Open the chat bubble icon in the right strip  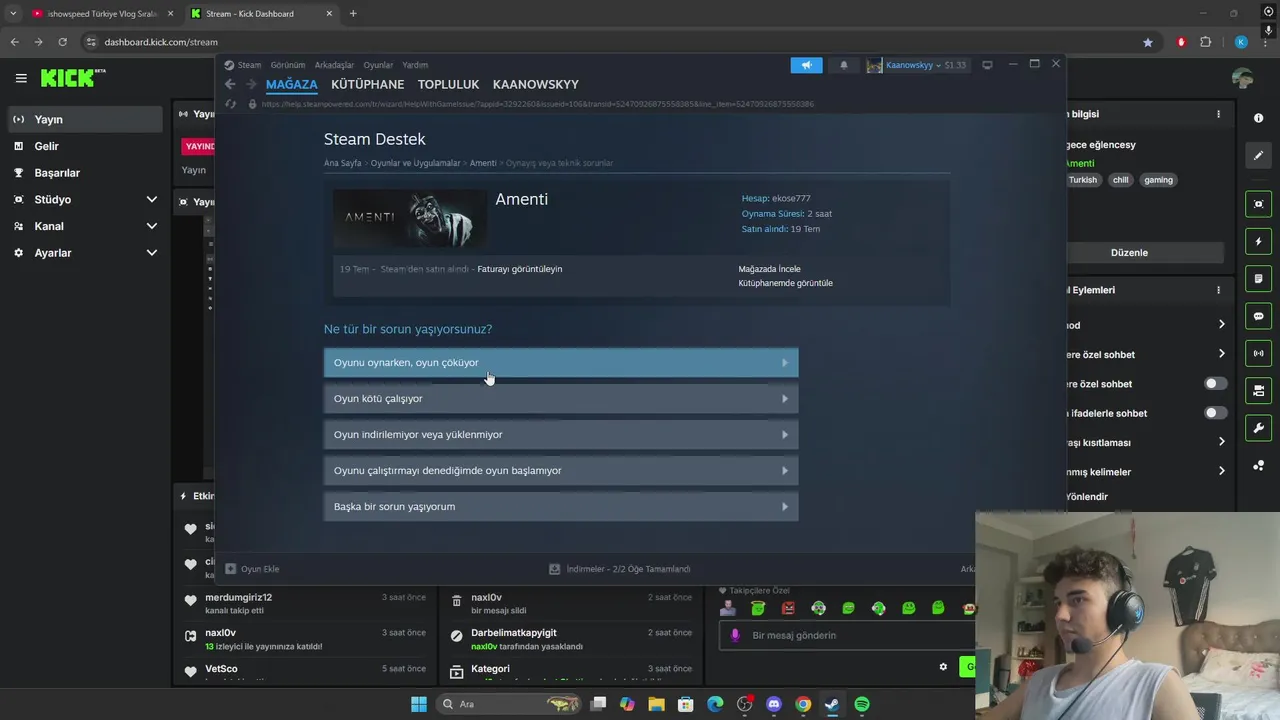coord(1258,316)
